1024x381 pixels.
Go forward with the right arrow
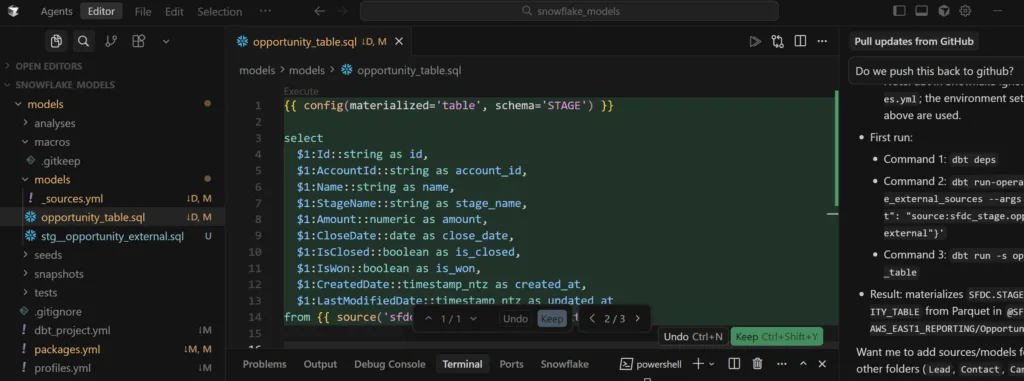pos(343,11)
